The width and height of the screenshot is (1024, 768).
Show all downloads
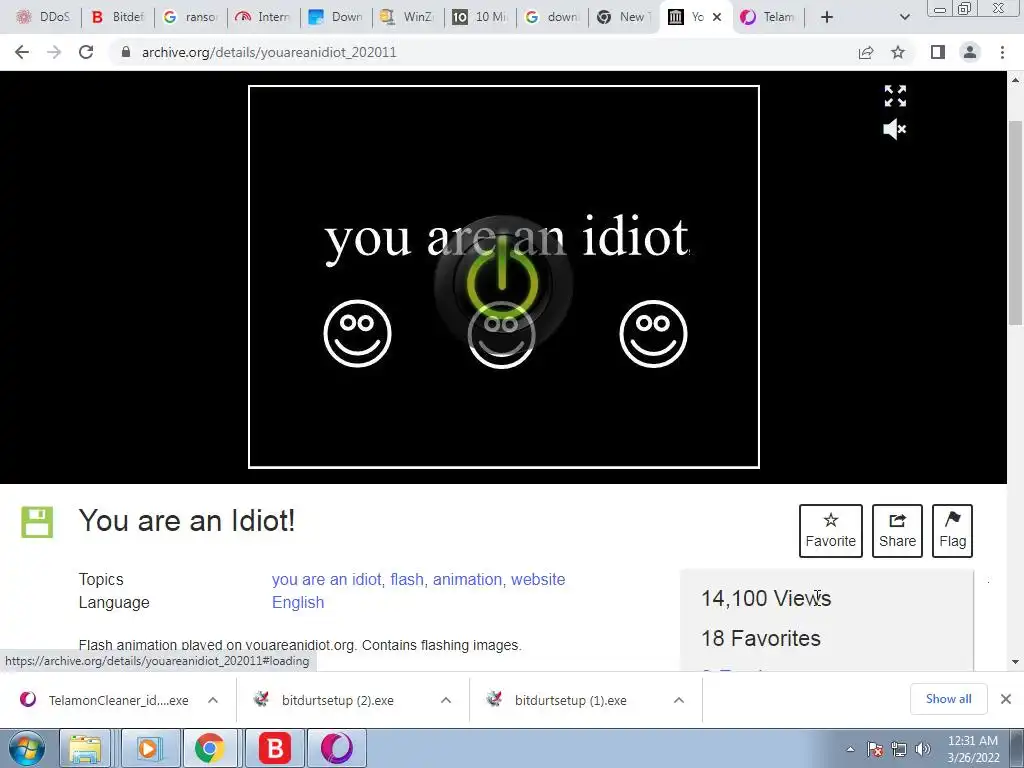click(x=948, y=699)
